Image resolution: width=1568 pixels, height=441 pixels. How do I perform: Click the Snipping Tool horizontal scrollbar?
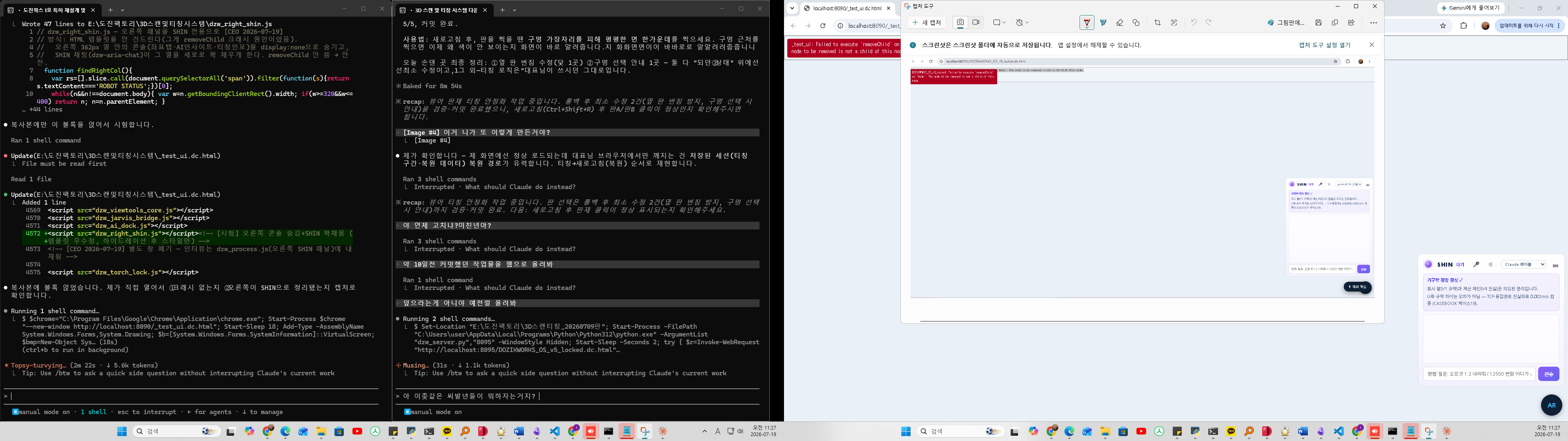[x=1142, y=321]
